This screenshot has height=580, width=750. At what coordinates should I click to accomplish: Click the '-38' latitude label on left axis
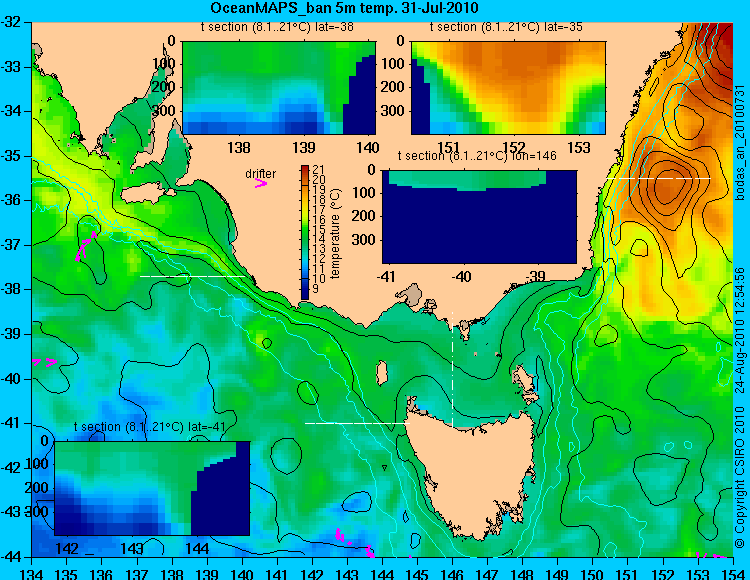coord(11,290)
